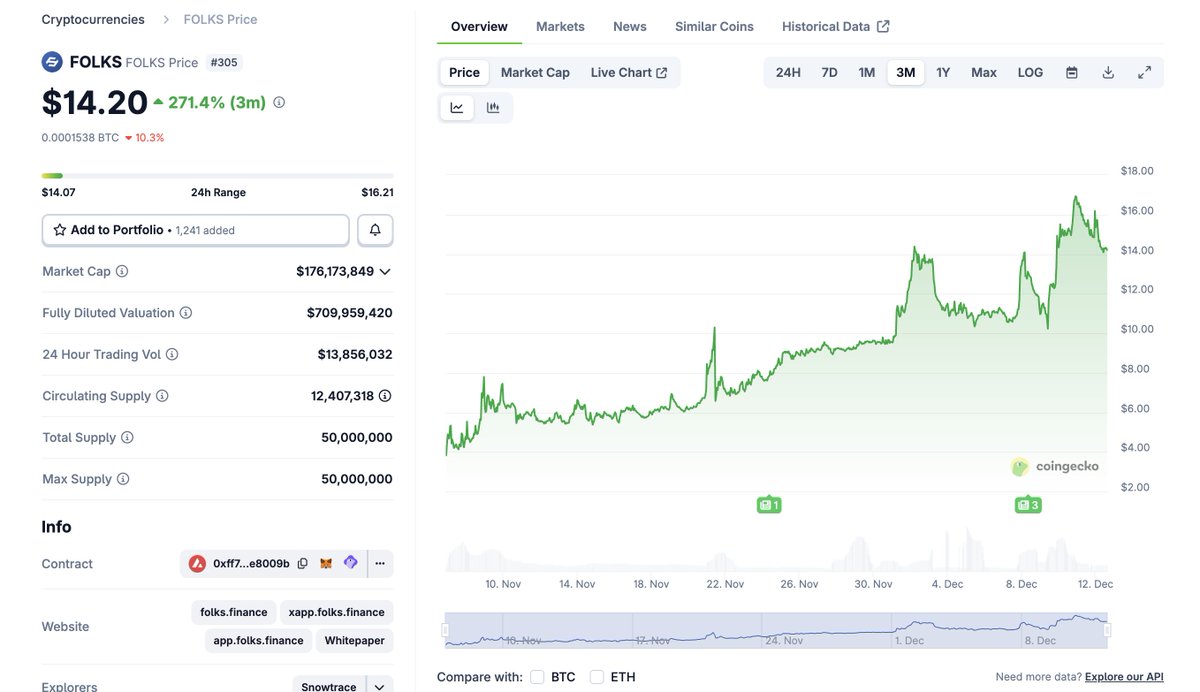Image resolution: width=1200 pixels, height=692 pixels.
Task: Click the chart event marker labeled 3
Action: point(1027,505)
